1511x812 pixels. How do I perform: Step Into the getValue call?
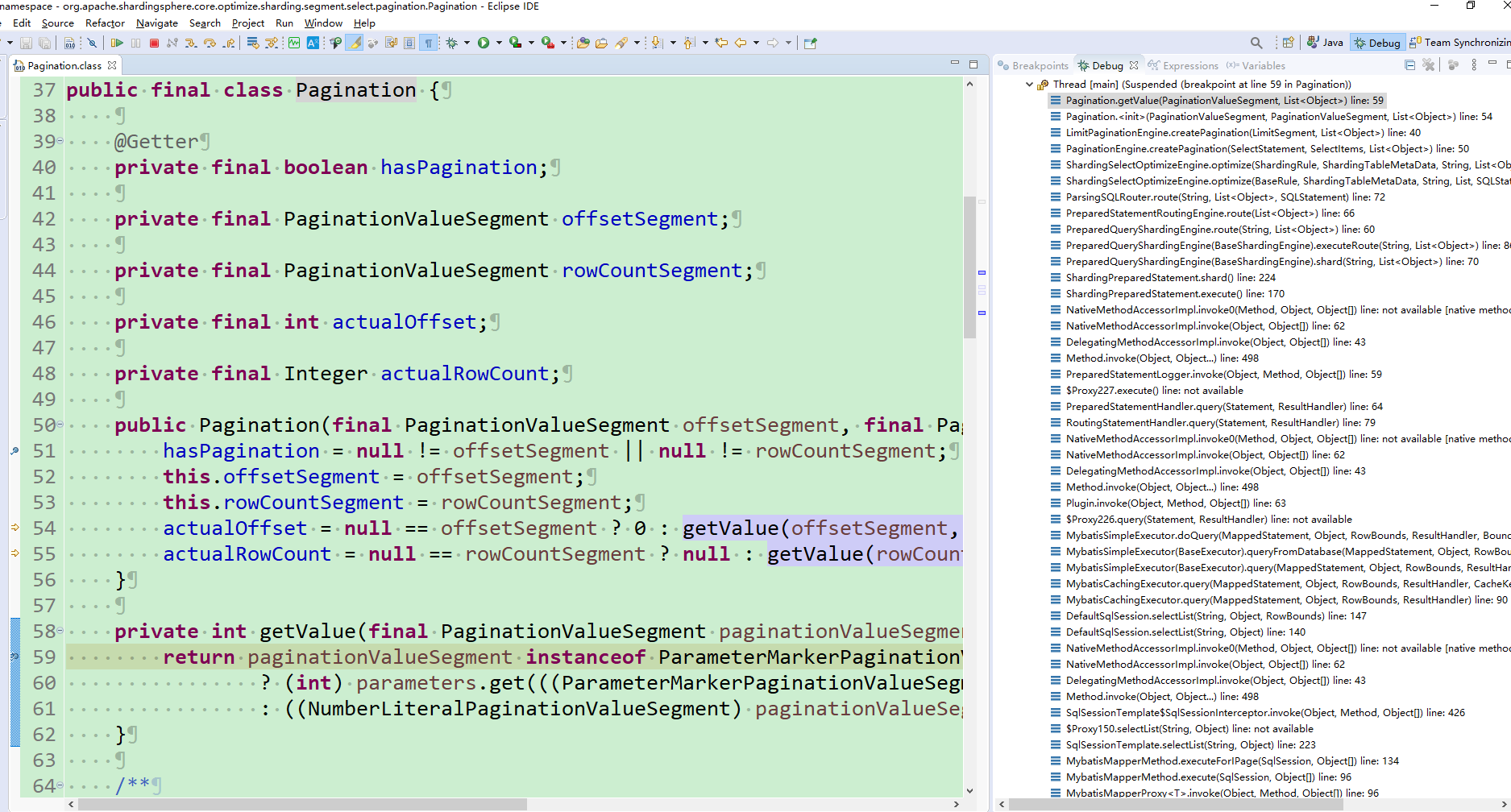190,42
